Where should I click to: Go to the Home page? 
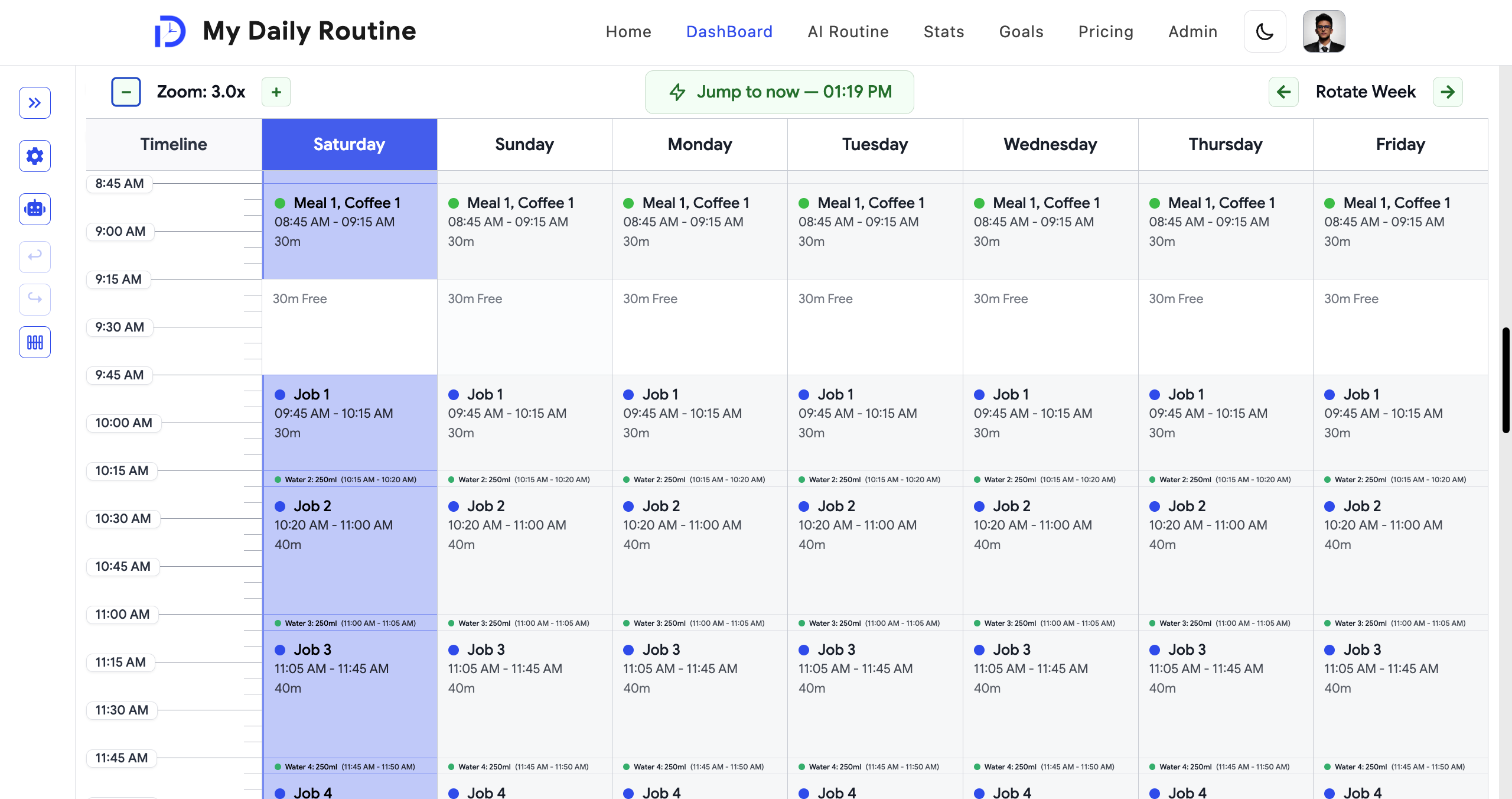pyautogui.click(x=628, y=31)
